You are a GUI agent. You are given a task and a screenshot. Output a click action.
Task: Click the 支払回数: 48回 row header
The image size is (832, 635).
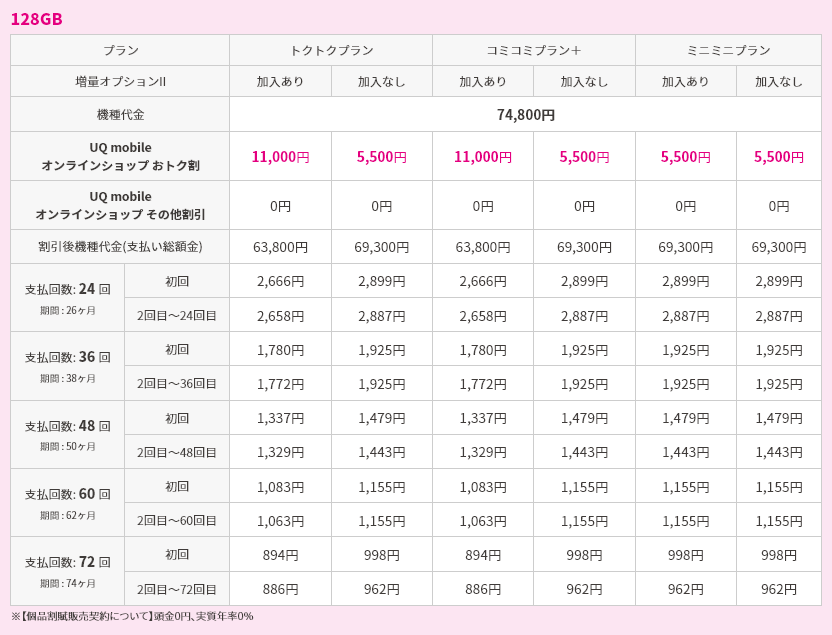coord(67,434)
